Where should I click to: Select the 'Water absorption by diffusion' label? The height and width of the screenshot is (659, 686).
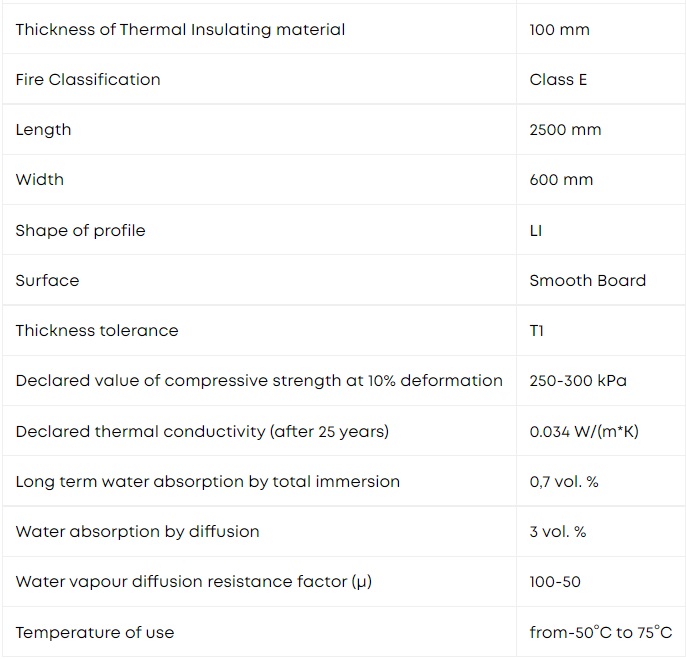pyautogui.click(x=137, y=532)
